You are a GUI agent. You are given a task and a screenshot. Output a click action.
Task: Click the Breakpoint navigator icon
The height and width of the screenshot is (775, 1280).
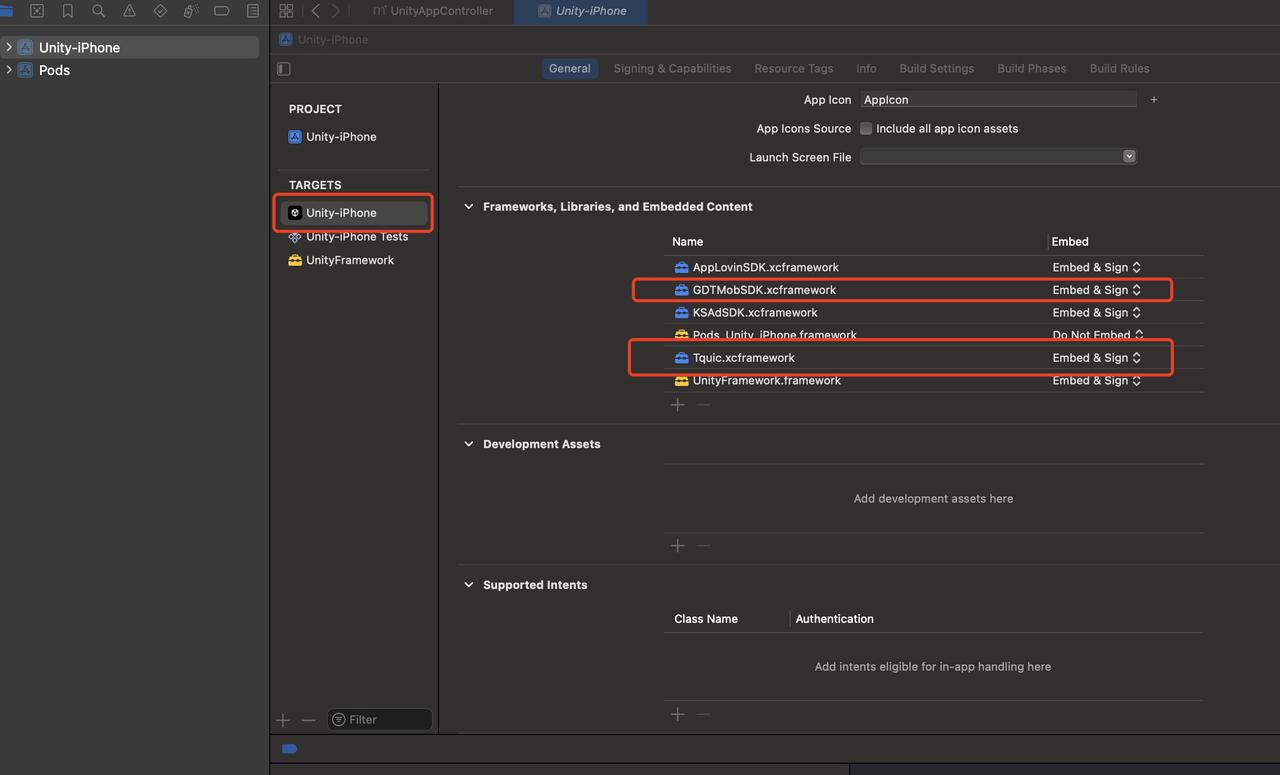[222, 11]
